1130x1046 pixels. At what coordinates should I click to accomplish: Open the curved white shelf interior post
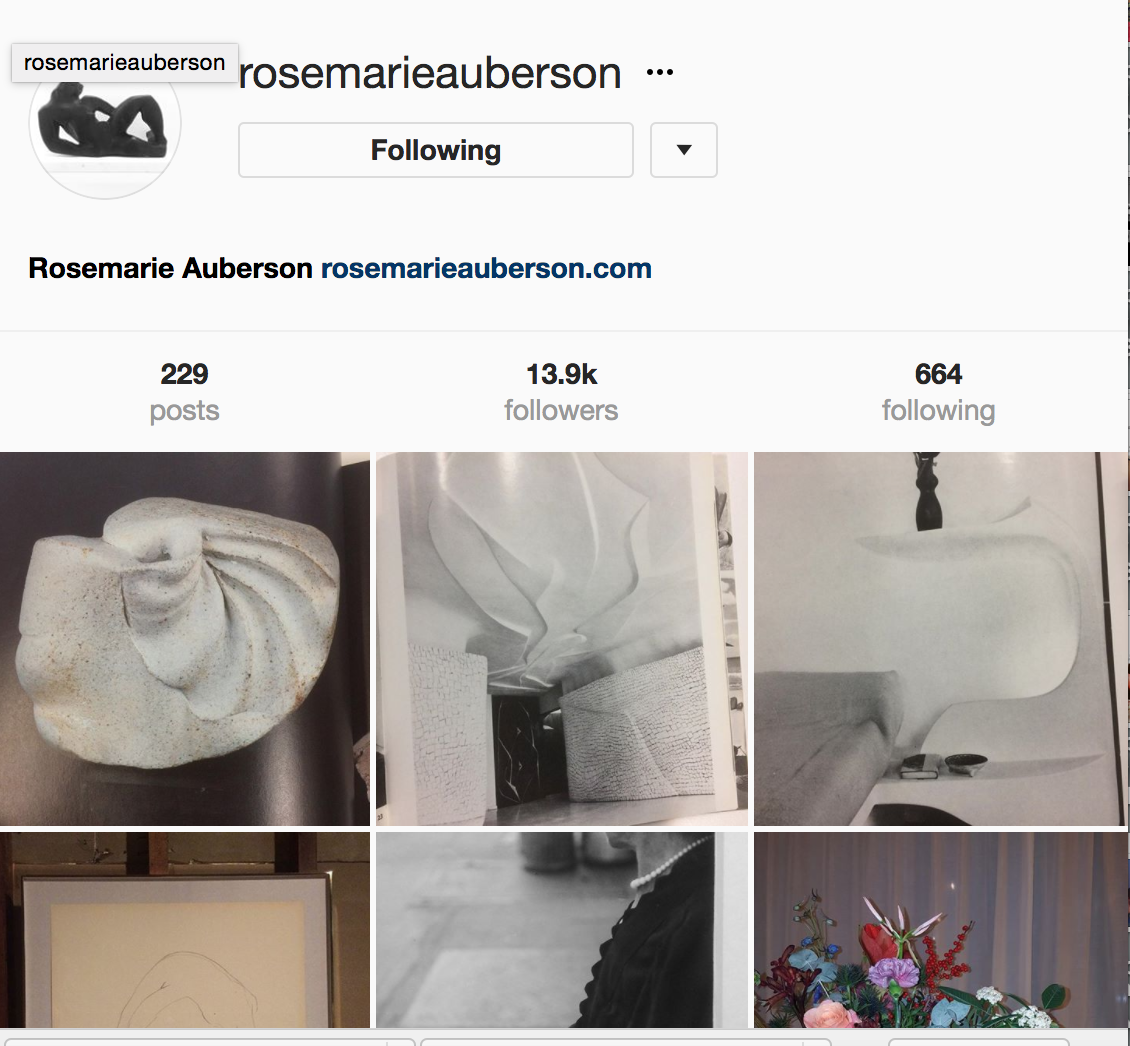point(940,639)
